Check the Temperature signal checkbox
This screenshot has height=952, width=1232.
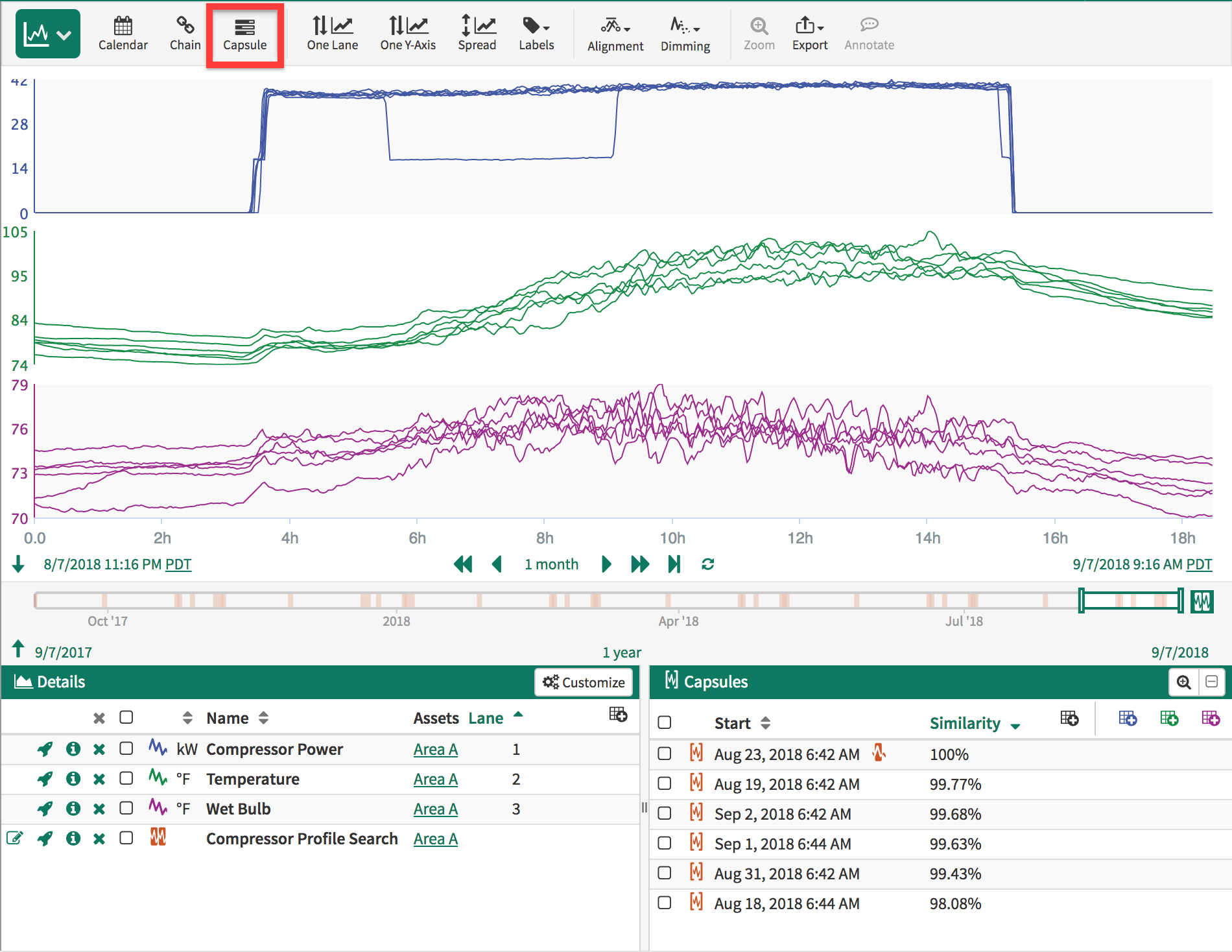tap(126, 779)
